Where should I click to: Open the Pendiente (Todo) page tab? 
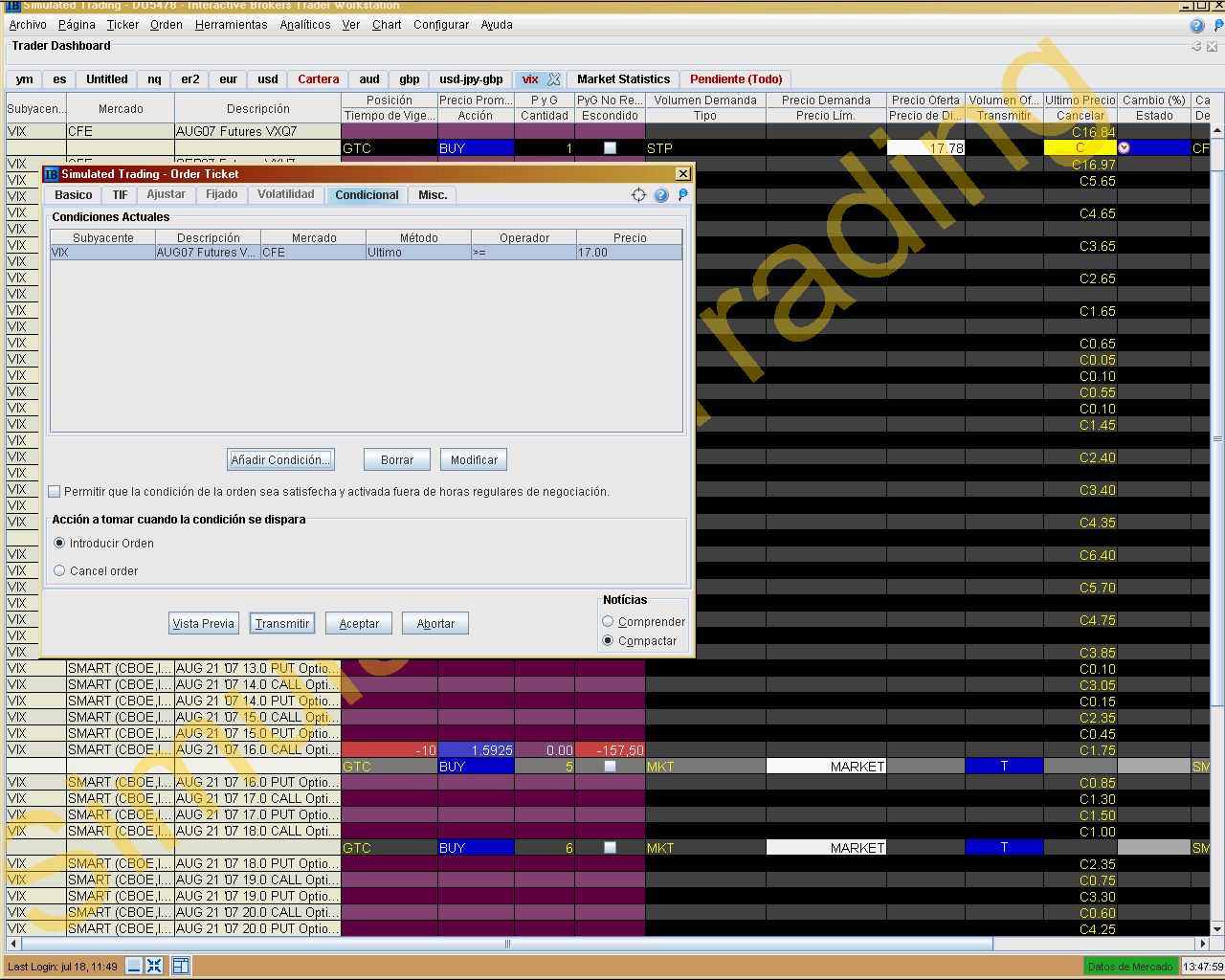[x=736, y=79]
